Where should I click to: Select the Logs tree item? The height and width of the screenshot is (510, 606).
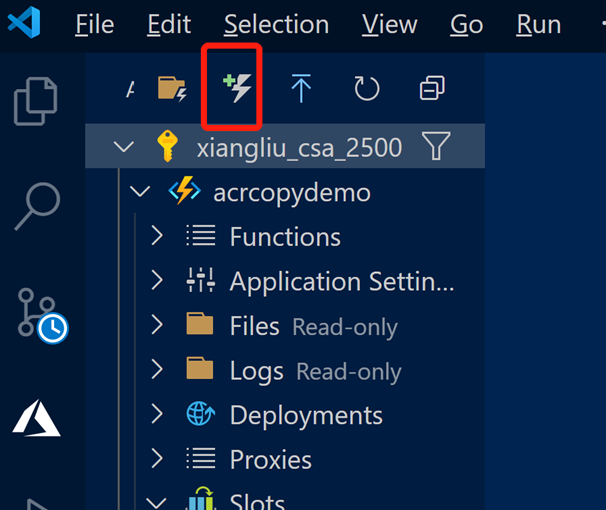[285, 369]
